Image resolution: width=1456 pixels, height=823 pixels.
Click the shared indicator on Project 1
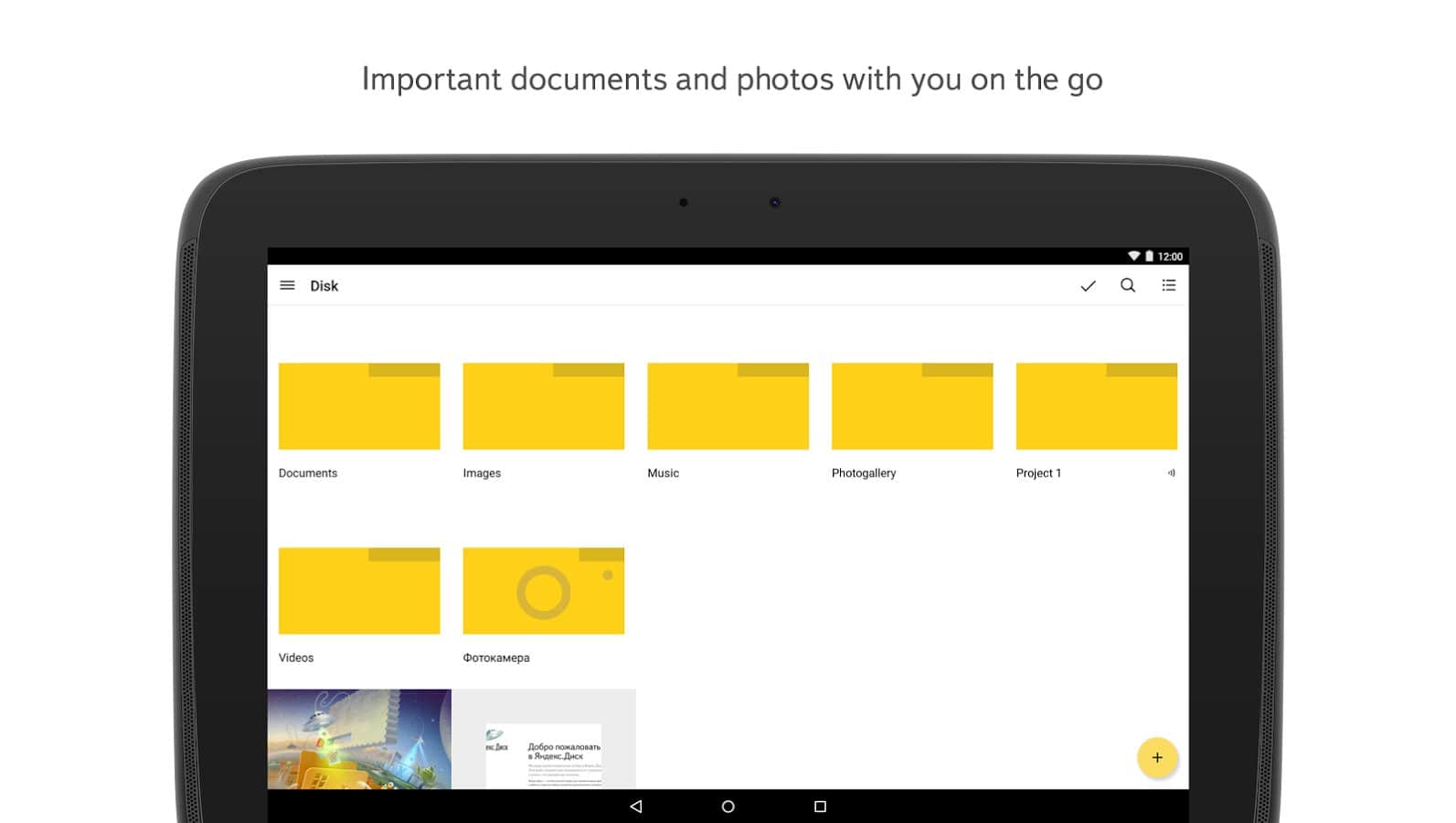tap(1171, 473)
